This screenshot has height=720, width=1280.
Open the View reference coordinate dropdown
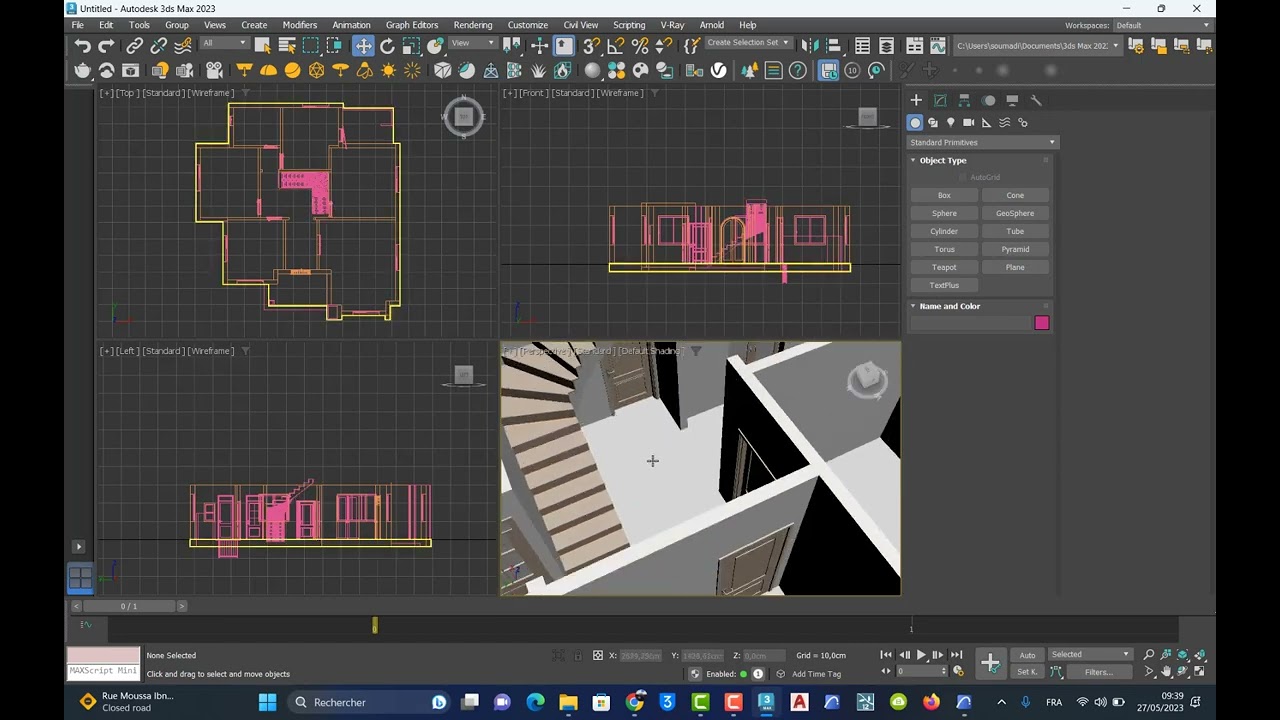point(473,43)
